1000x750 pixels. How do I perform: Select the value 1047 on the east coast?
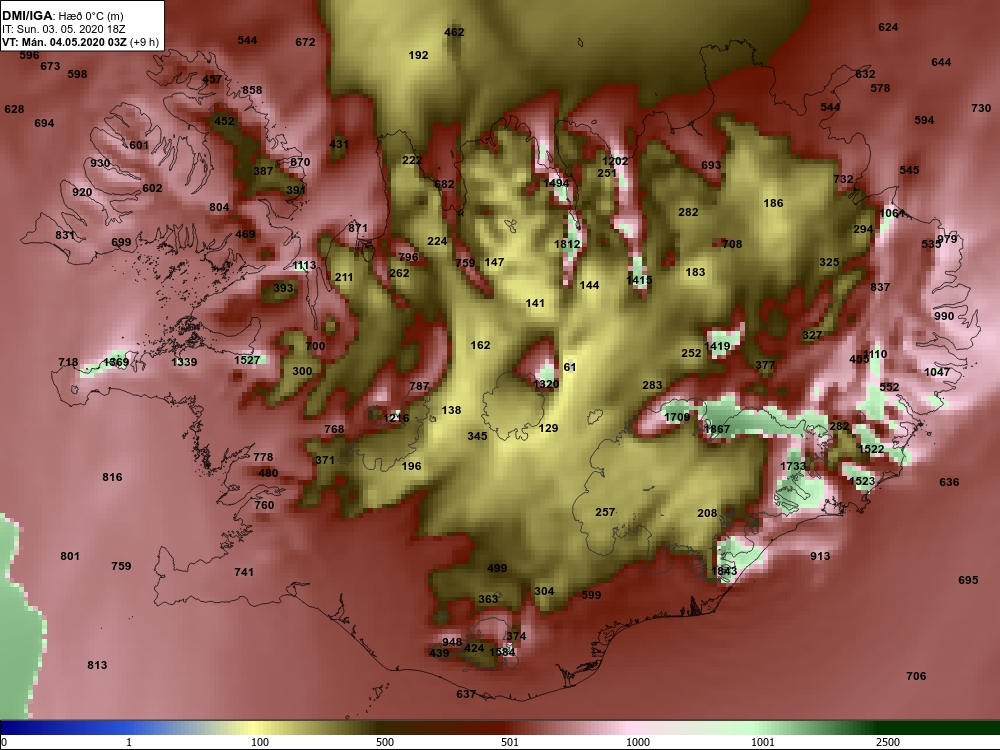[x=937, y=372]
